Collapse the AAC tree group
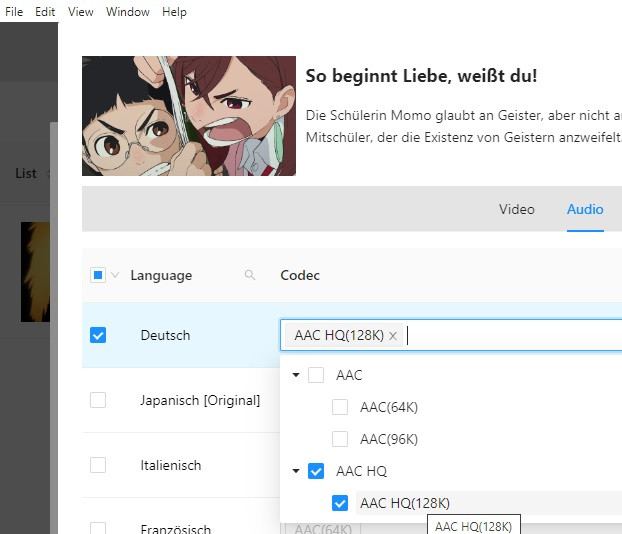The height and width of the screenshot is (534, 622). [x=296, y=376]
